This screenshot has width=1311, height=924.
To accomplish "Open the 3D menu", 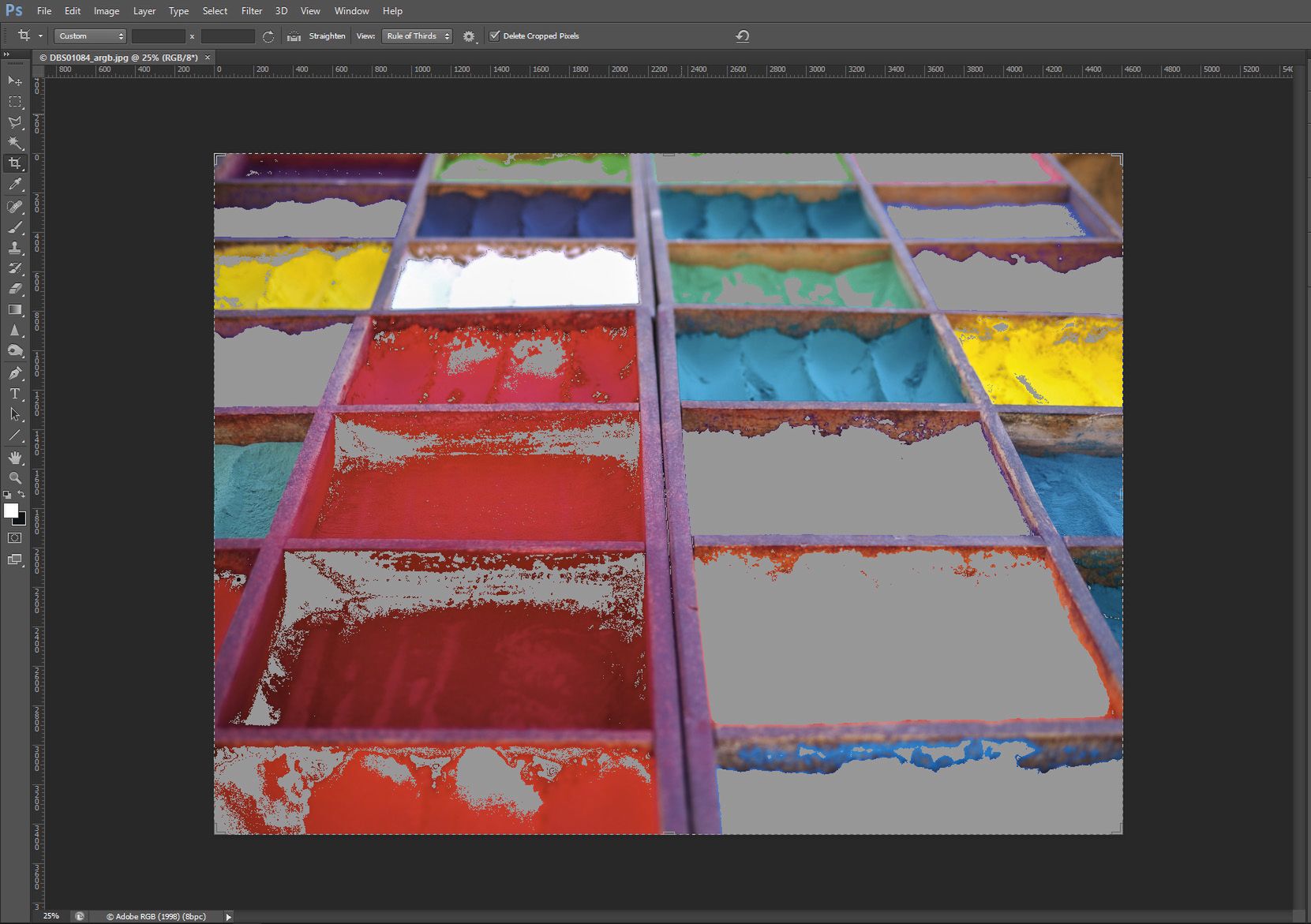I will [x=281, y=11].
